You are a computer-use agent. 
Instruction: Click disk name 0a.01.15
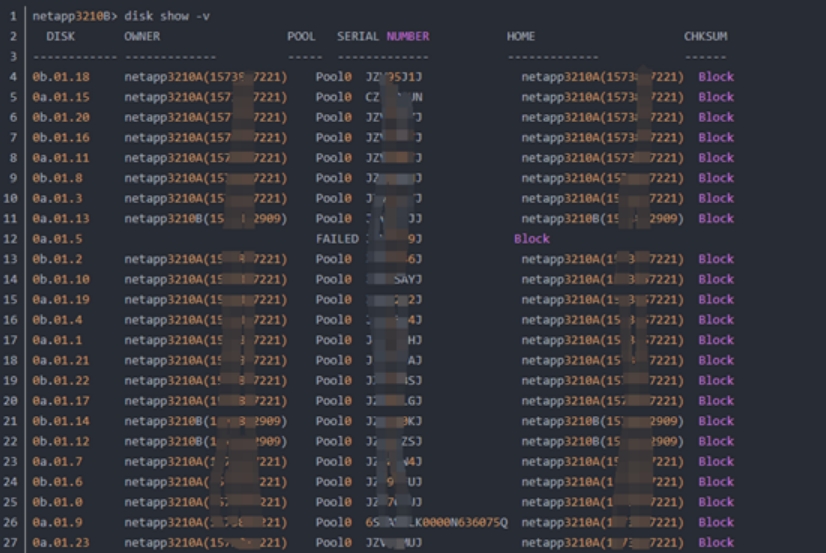coord(61,97)
